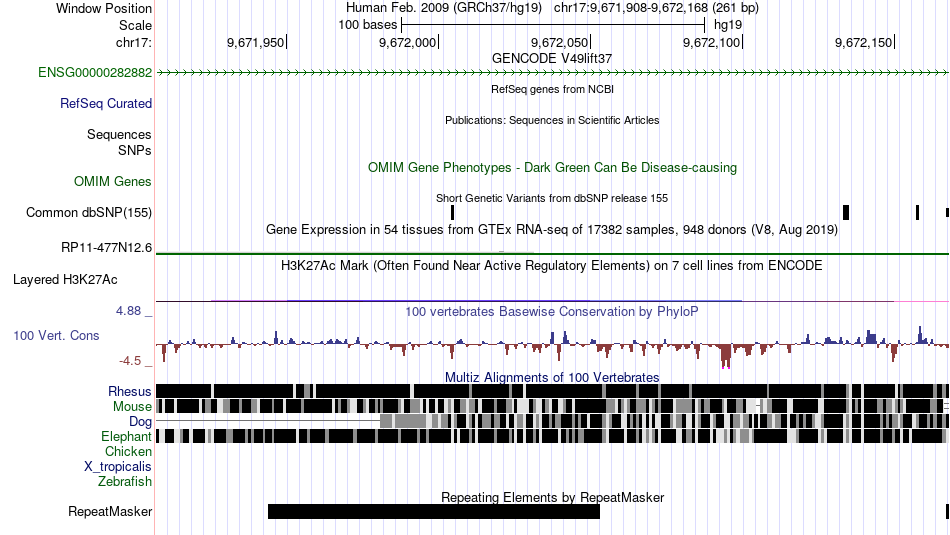Click the Zebrafish species label
Image resolution: width=950 pixels, height=535 pixels.
(125, 482)
